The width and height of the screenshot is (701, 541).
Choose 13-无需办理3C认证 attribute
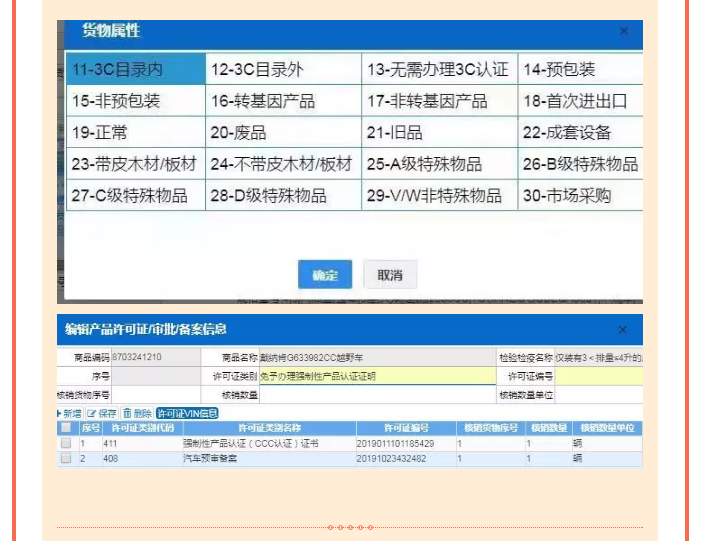pyautogui.click(x=439, y=70)
